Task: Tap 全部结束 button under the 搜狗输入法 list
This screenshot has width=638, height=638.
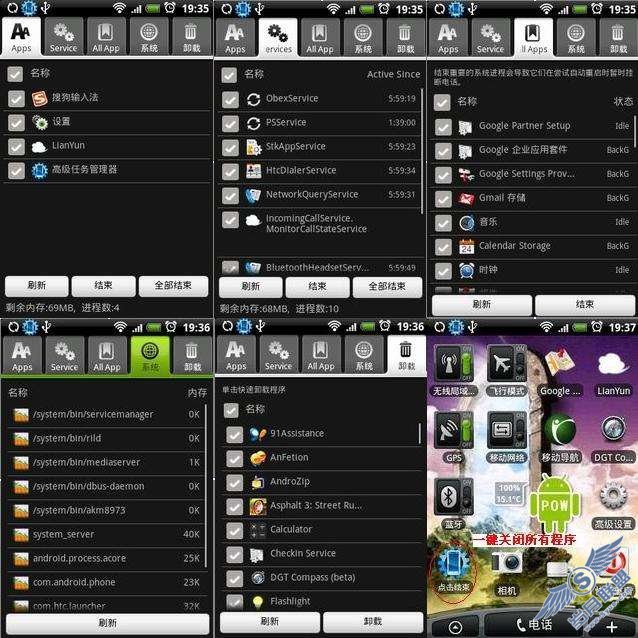Action: tap(173, 286)
